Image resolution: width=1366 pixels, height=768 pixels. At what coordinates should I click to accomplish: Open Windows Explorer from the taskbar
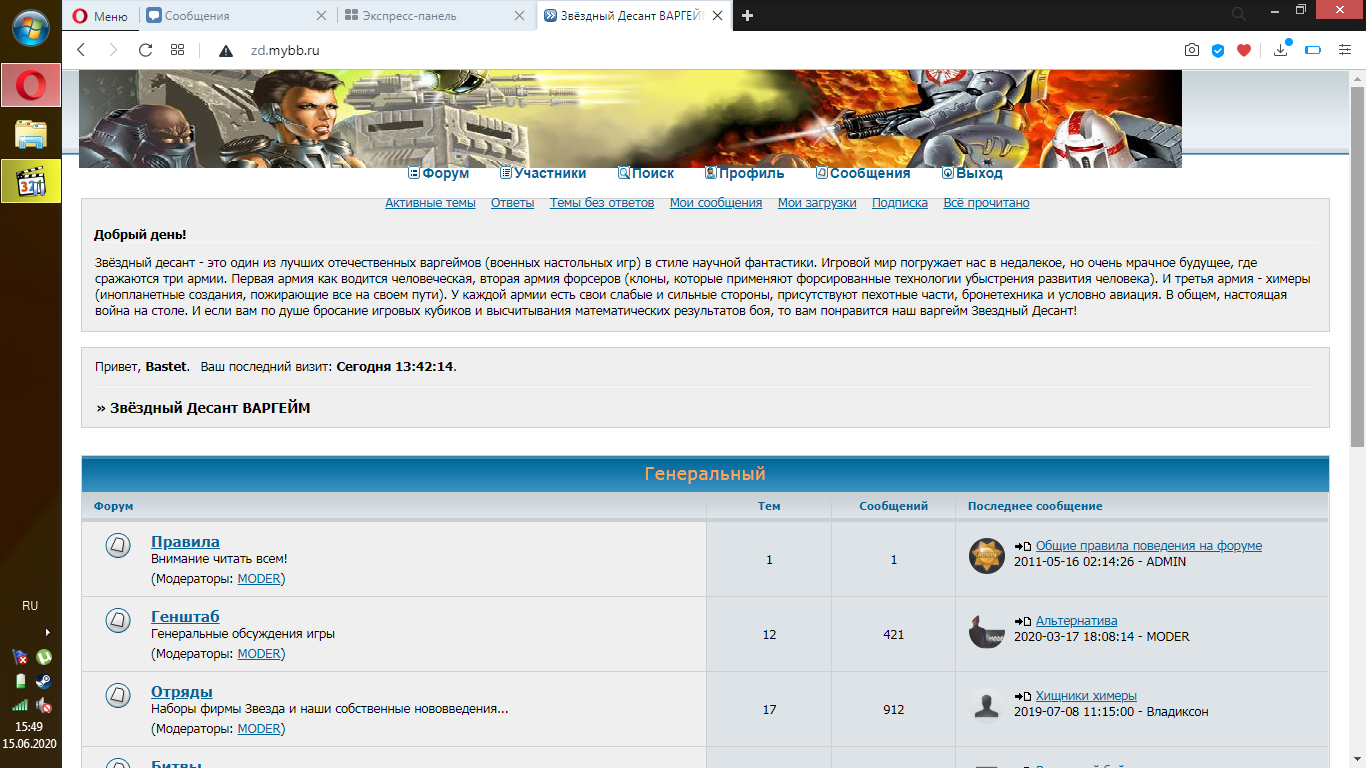pos(31,133)
